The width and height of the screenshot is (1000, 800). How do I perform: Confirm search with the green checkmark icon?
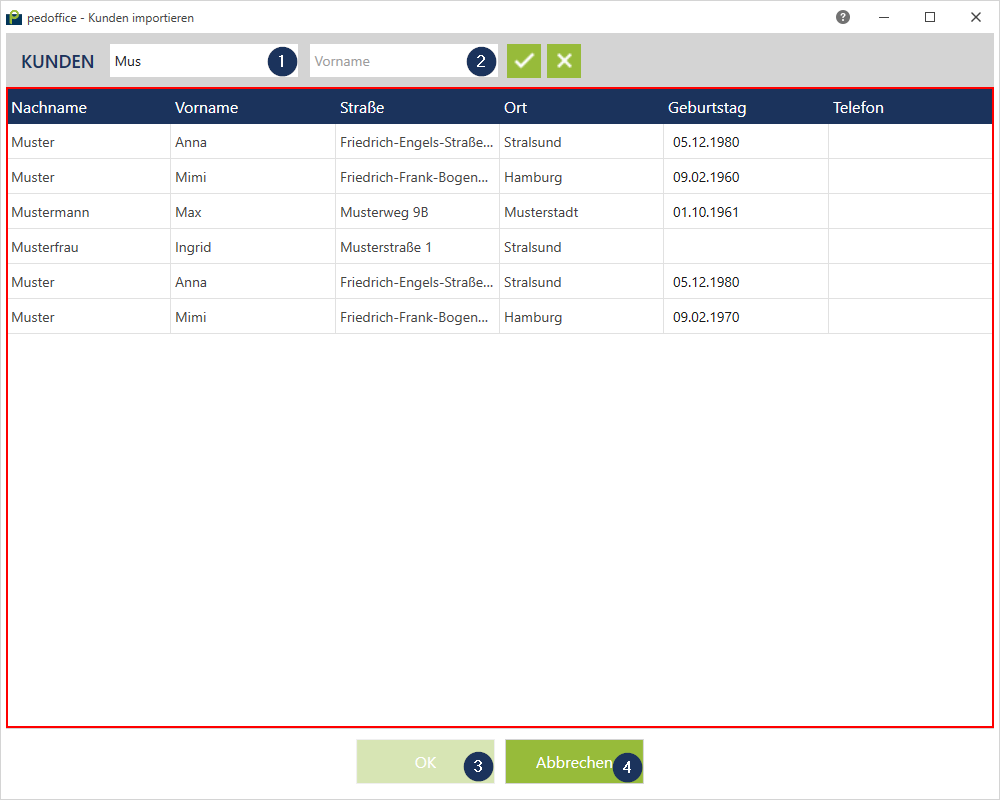[523, 61]
